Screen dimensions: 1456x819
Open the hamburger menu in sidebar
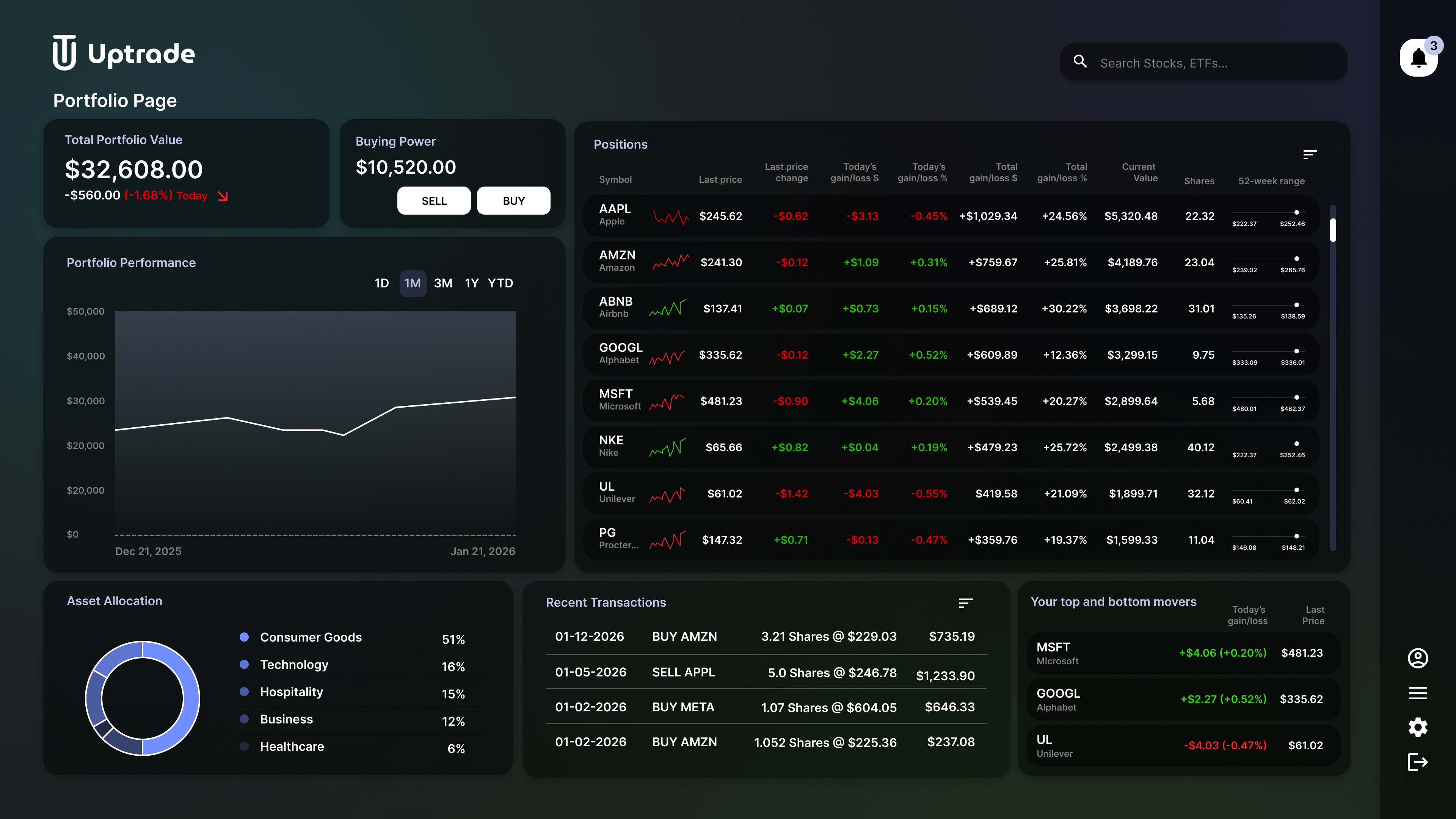coord(1418,693)
